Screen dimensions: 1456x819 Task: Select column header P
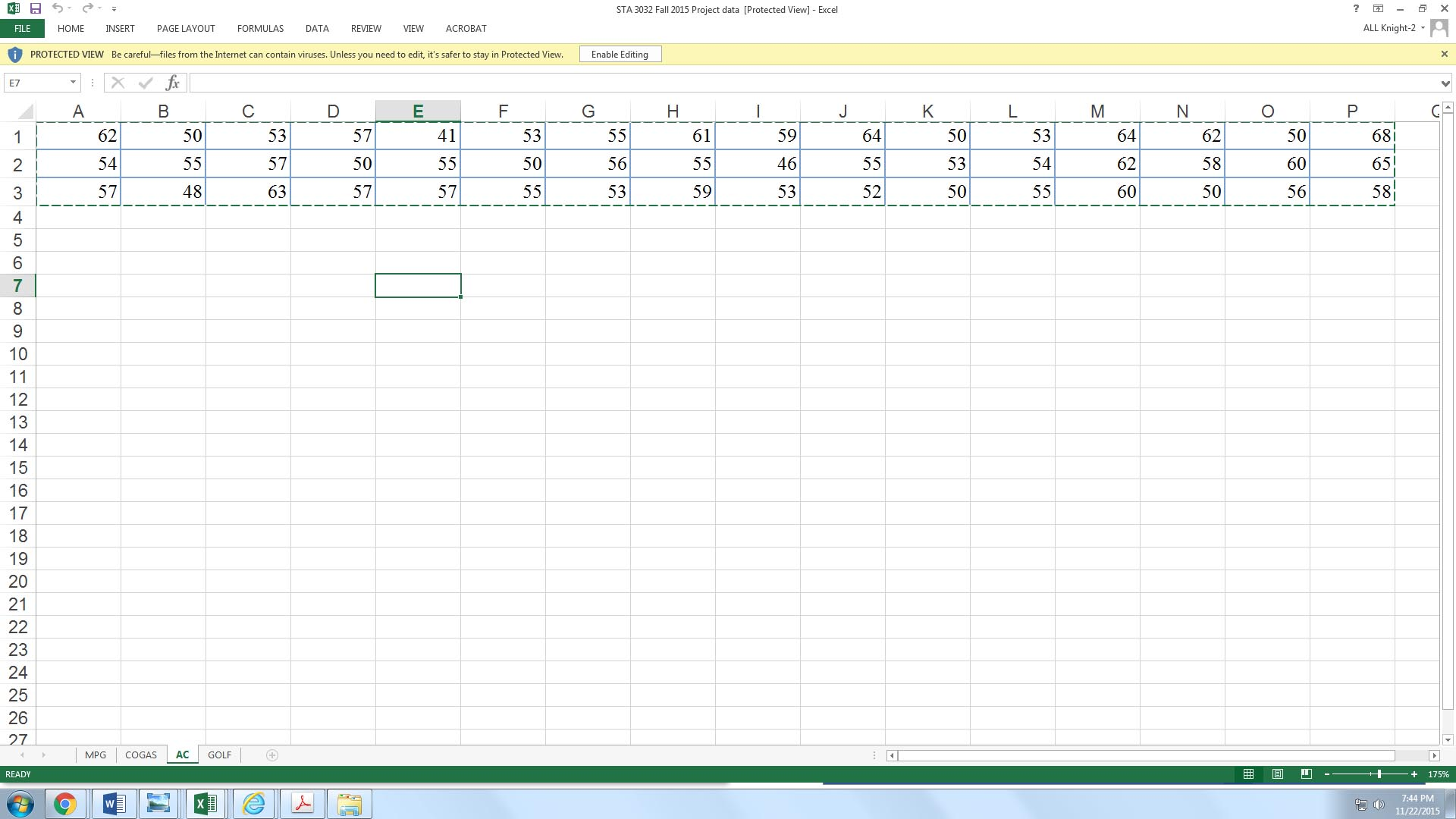1351,111
